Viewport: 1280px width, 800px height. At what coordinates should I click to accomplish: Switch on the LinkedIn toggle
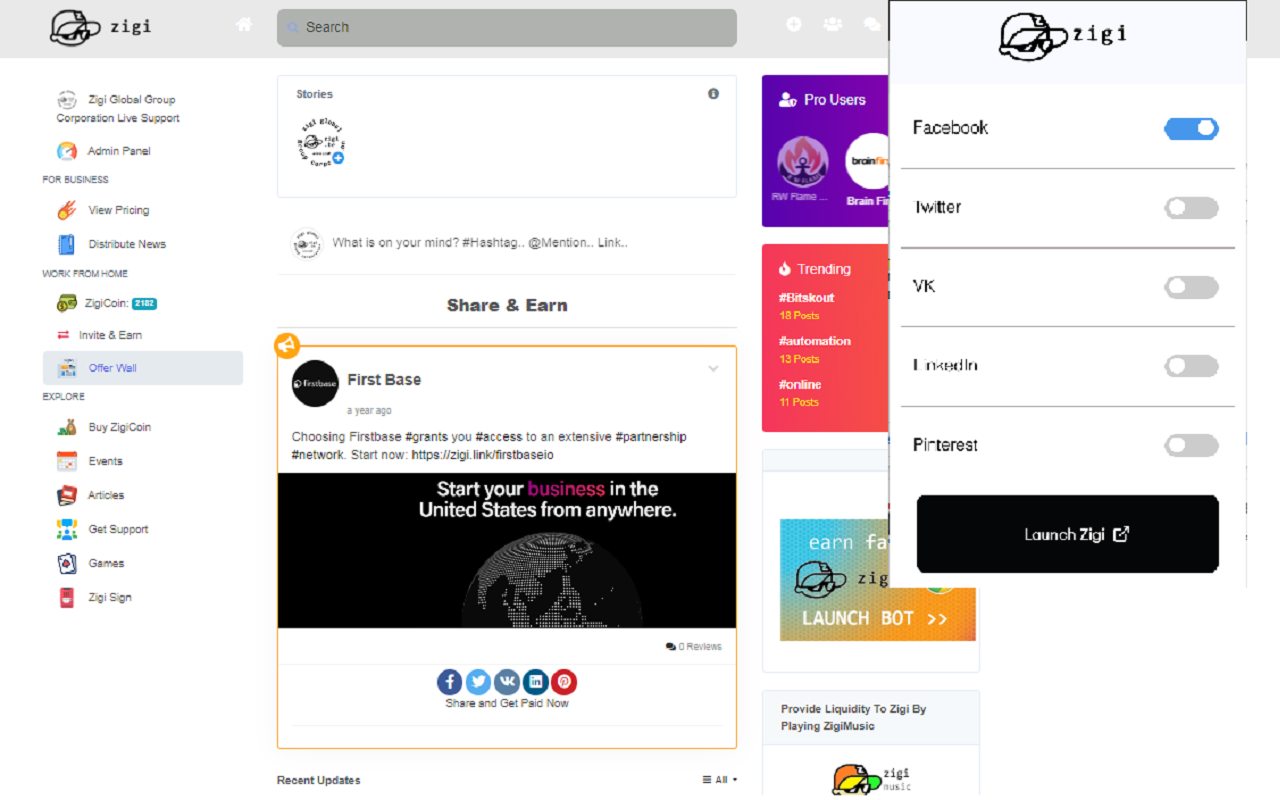pyautogui.click(x=1191, y=366)
